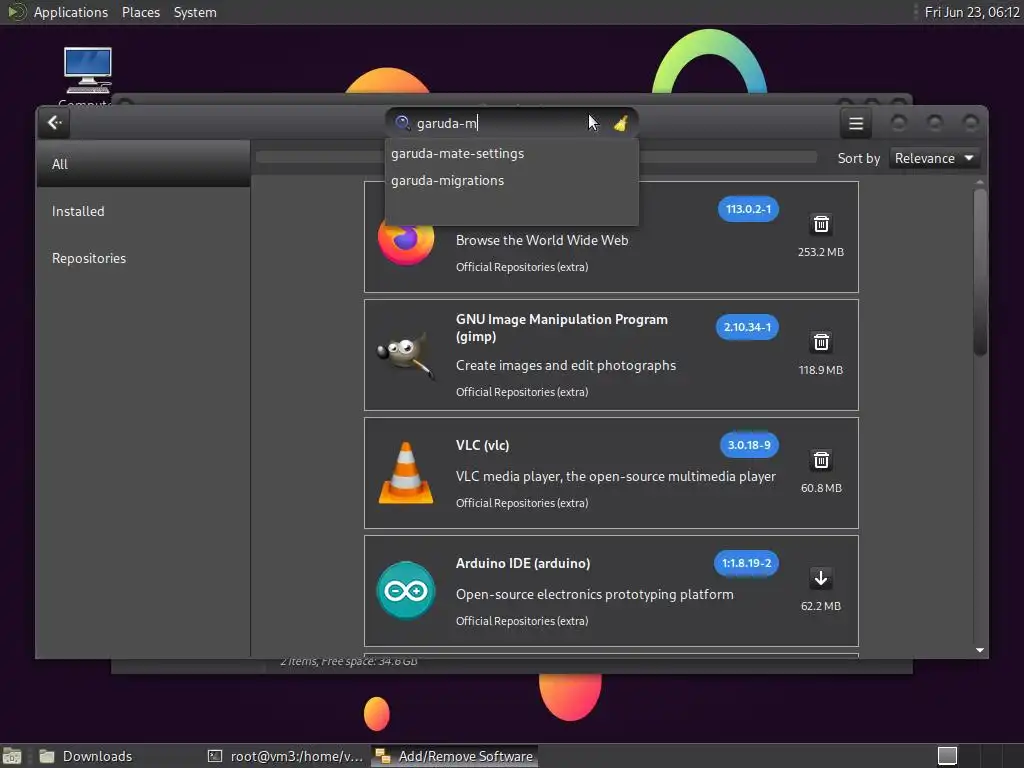Click Firefox version badge 113.0.2-1

(748, 209)
